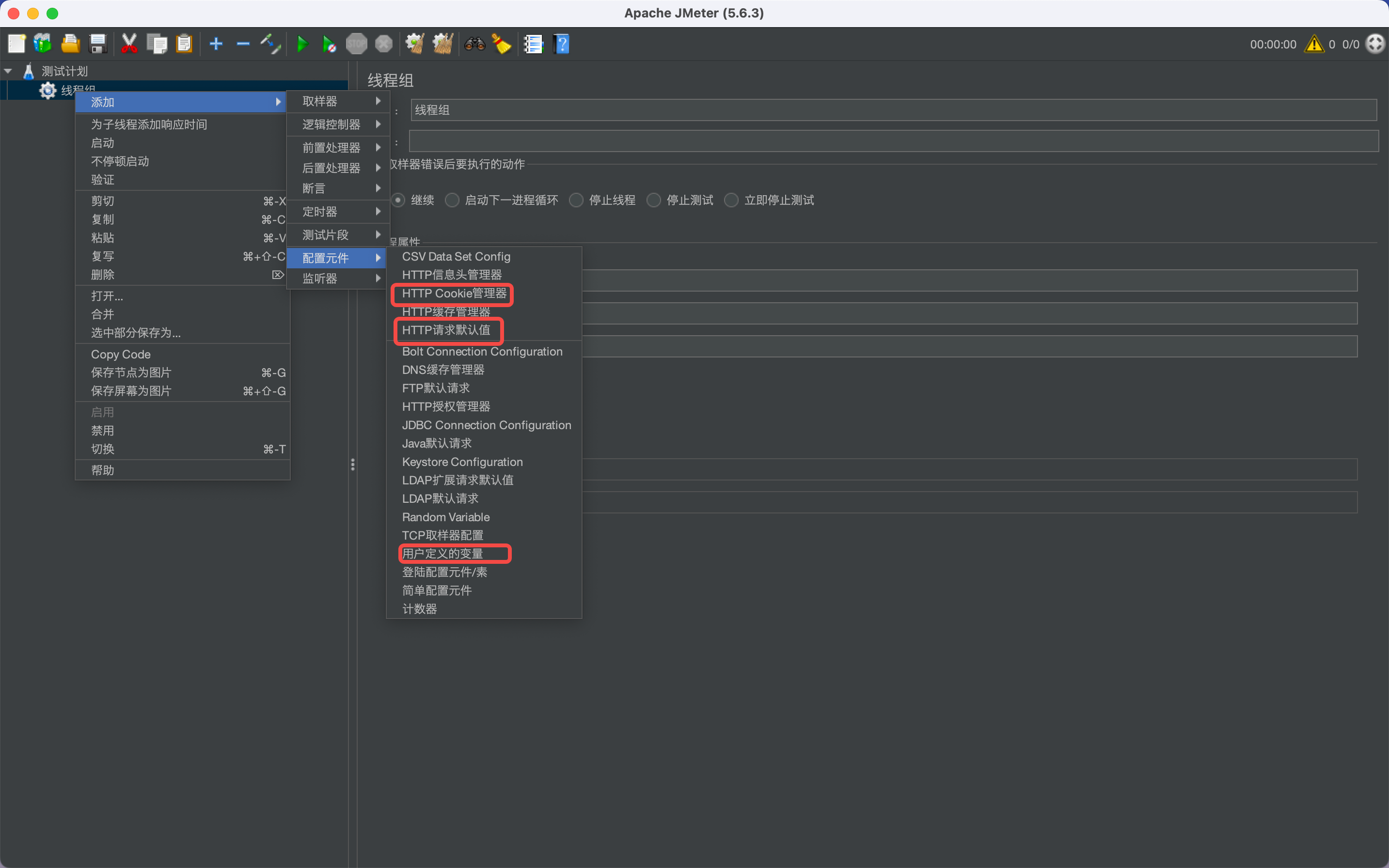Expand the 定时器 submenu
The width and height of the screenshot is (1389, 868).
339,211
